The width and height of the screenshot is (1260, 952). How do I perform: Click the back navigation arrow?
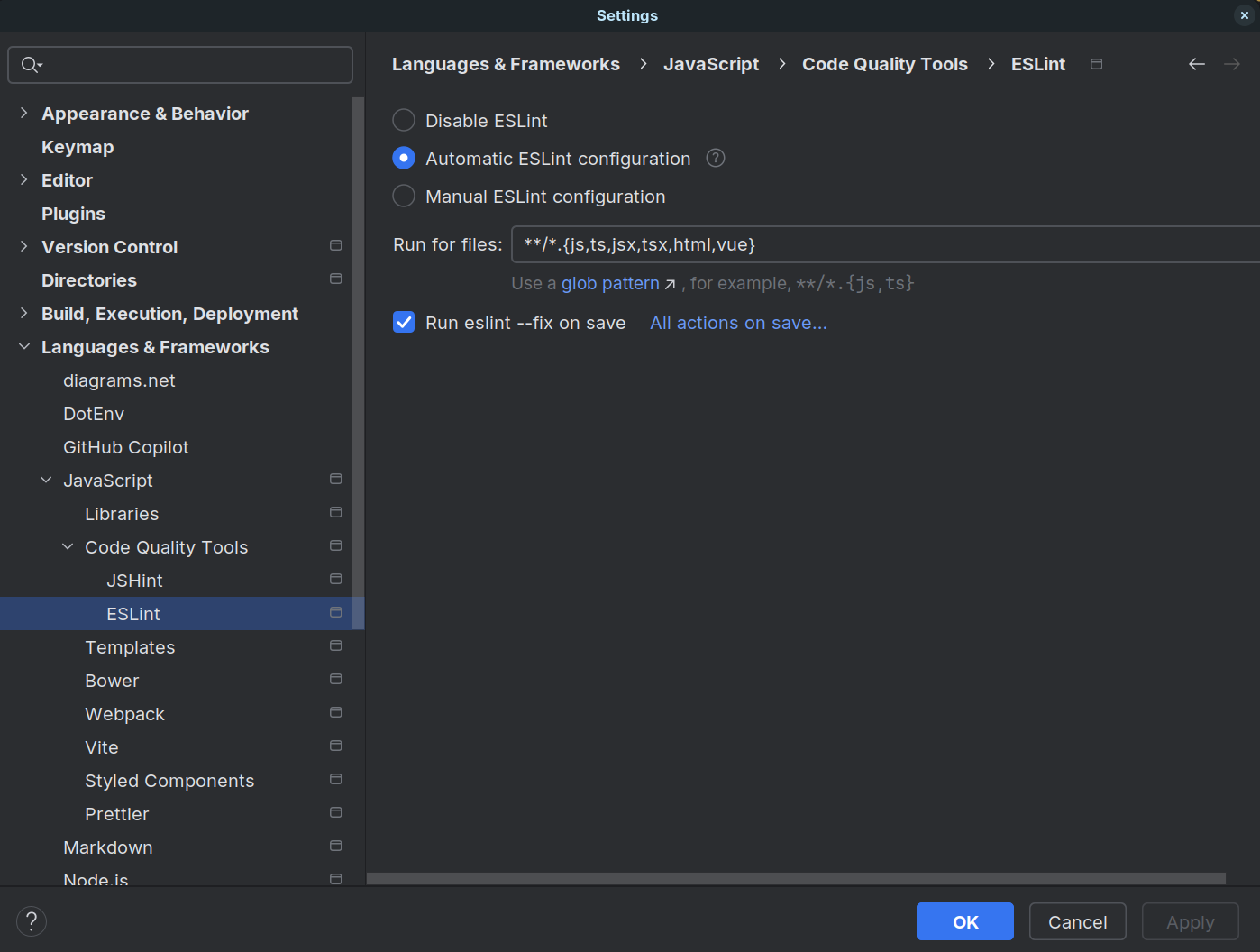1196,64
